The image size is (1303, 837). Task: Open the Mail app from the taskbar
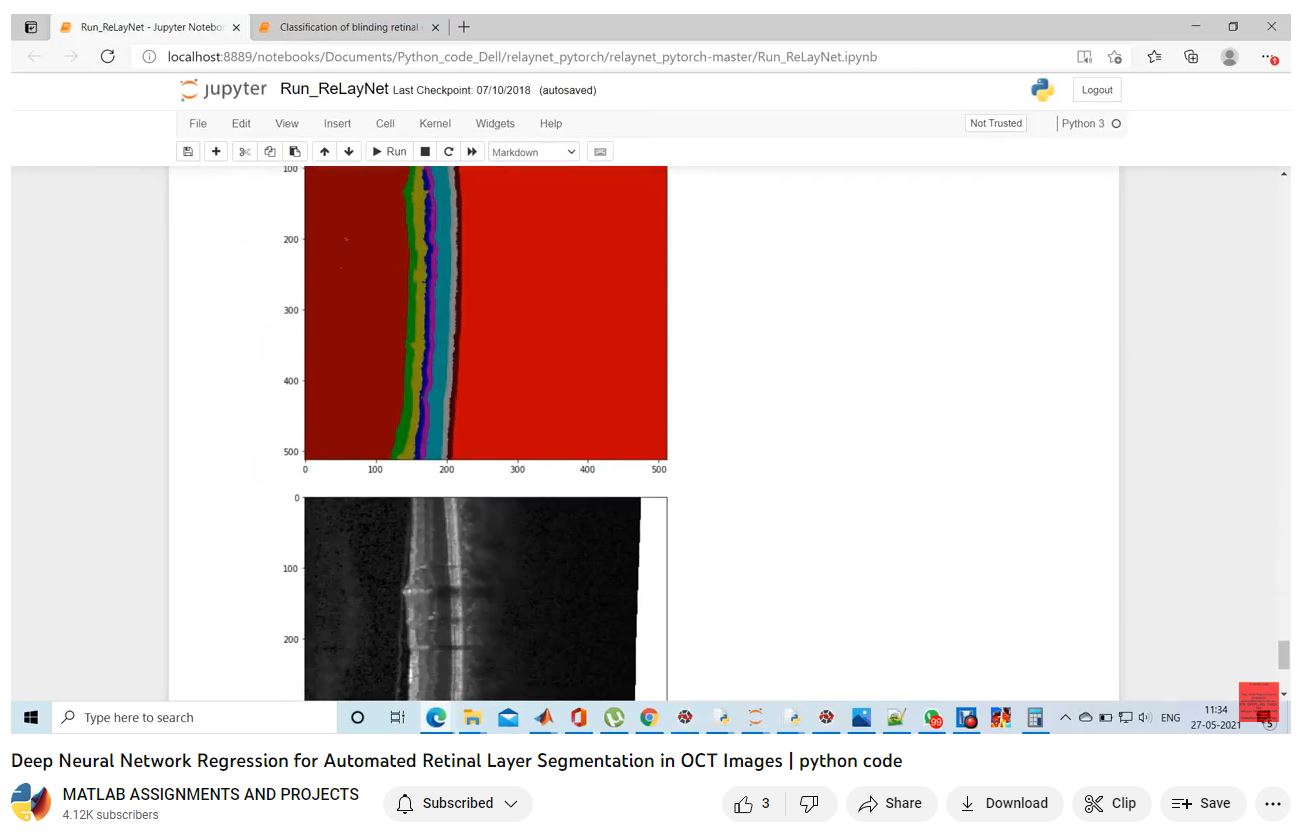point(508,717)
